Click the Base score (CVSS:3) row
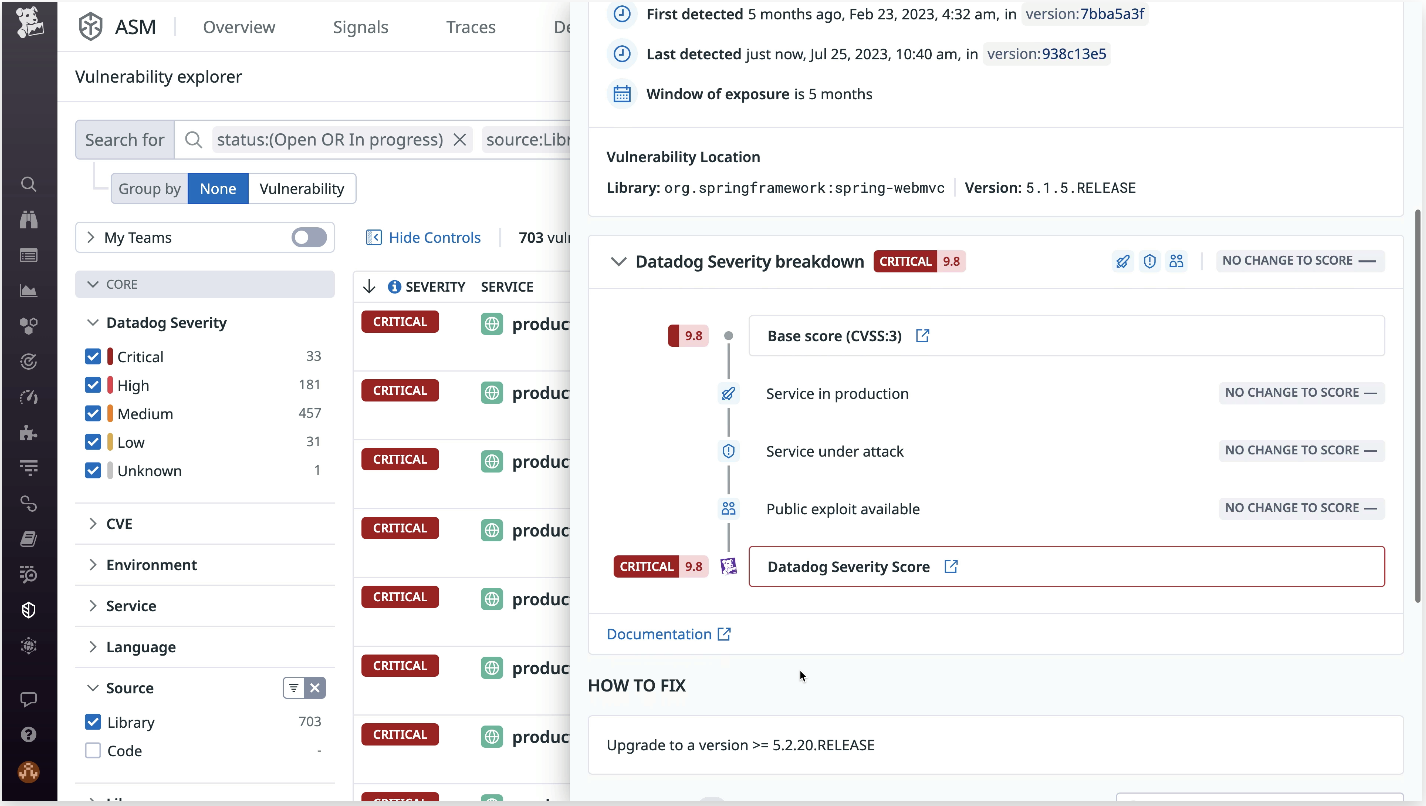 (x=1067, y=336)
